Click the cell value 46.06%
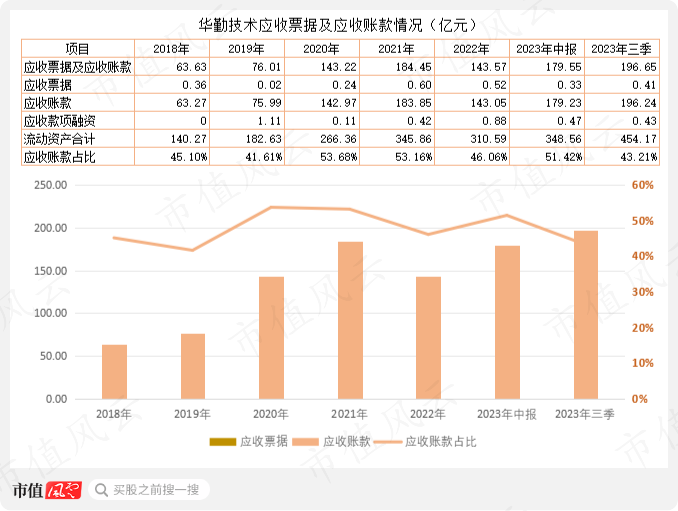 coord(489,157)
